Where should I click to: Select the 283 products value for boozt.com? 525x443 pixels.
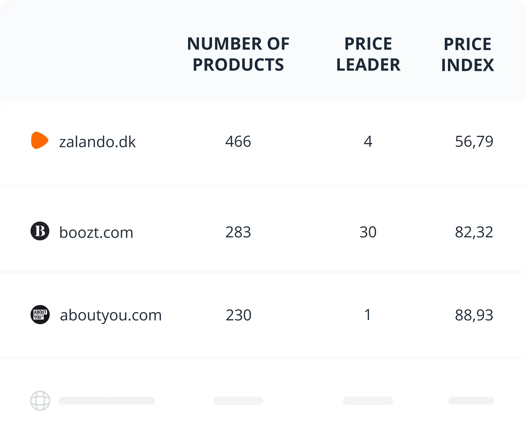point(238,232)
